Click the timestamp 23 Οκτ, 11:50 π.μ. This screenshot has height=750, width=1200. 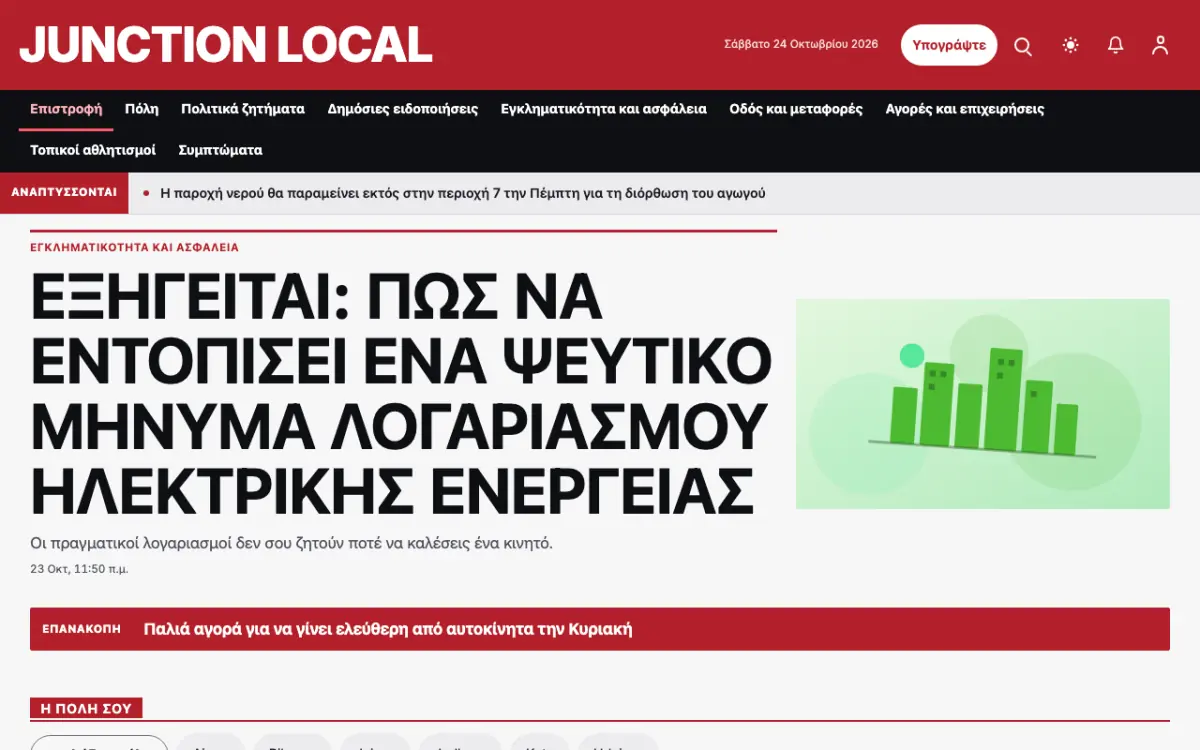(79, 569)
